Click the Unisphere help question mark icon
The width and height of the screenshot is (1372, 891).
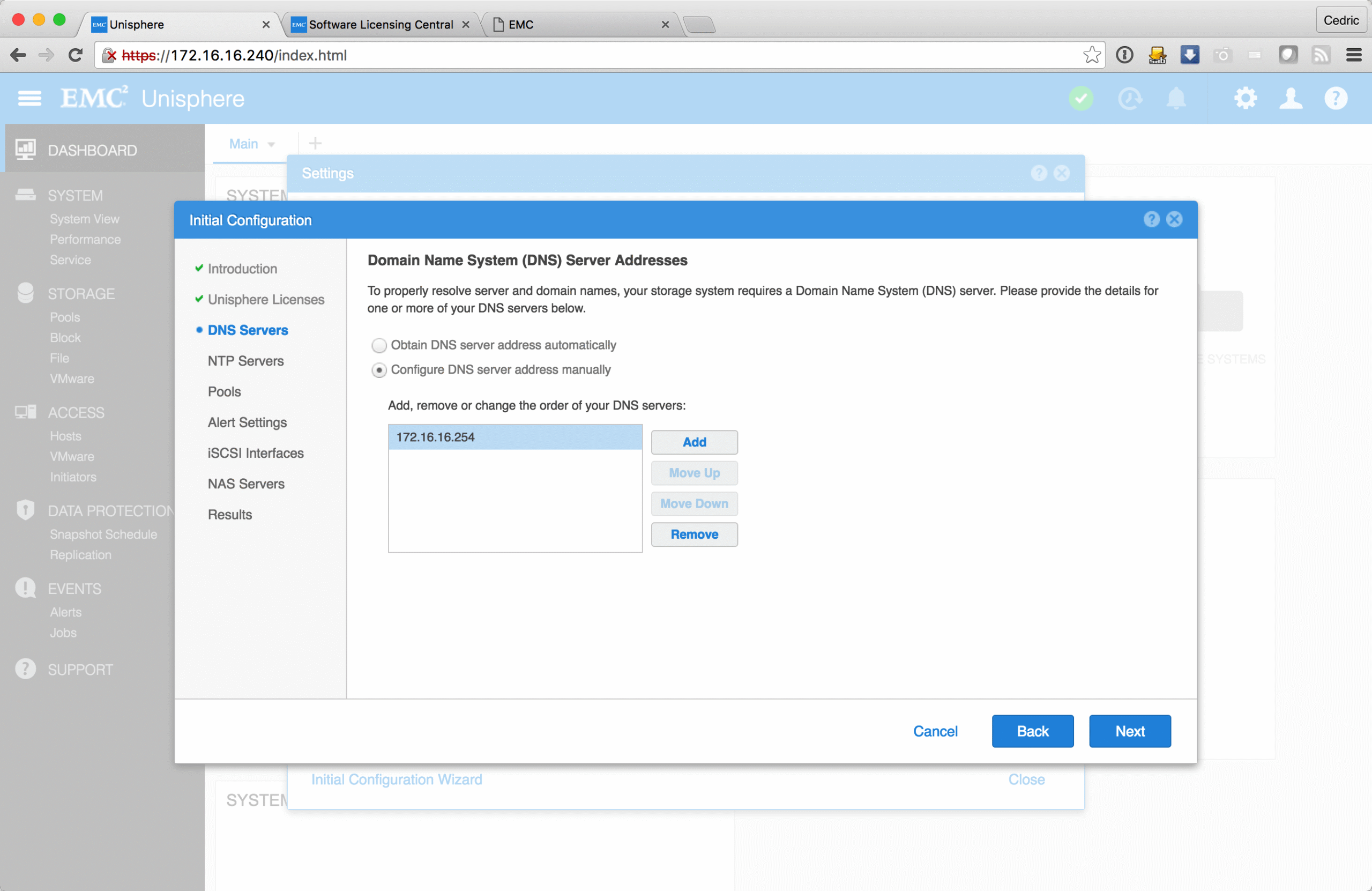click(x=1335, y=99)
